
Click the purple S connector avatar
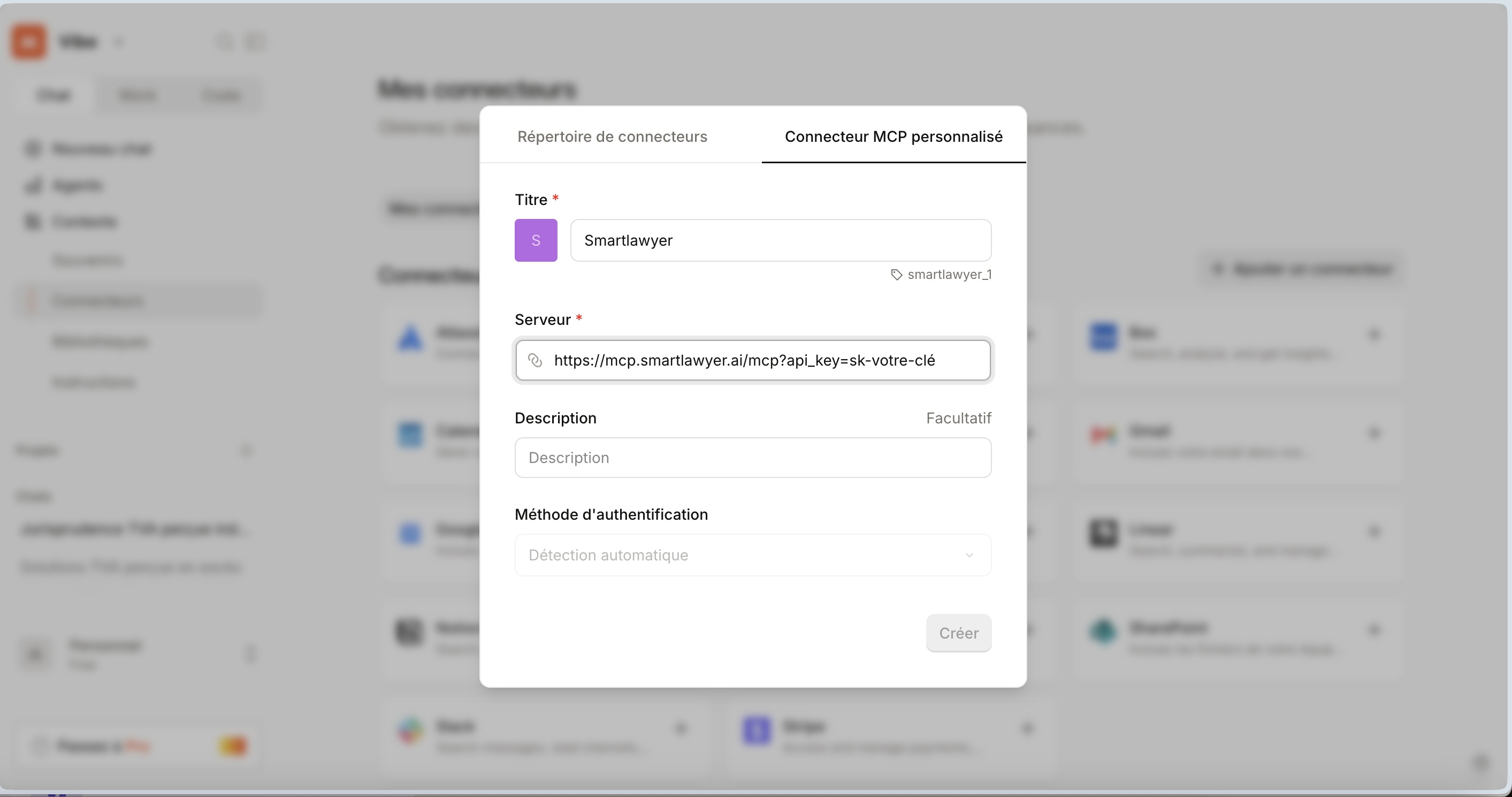coord(536,240)
